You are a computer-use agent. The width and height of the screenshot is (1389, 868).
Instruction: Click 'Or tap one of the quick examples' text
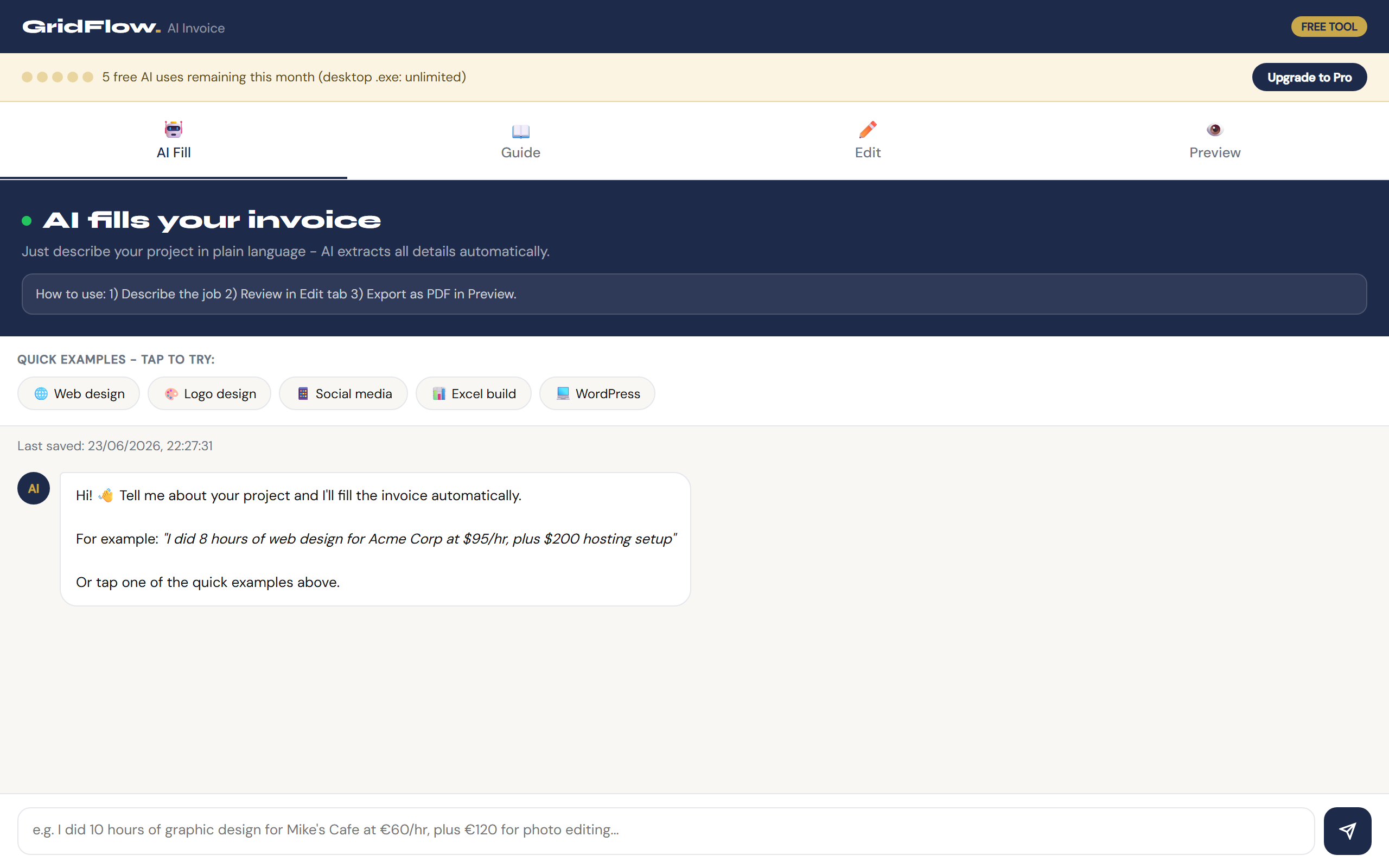[208, 582]
